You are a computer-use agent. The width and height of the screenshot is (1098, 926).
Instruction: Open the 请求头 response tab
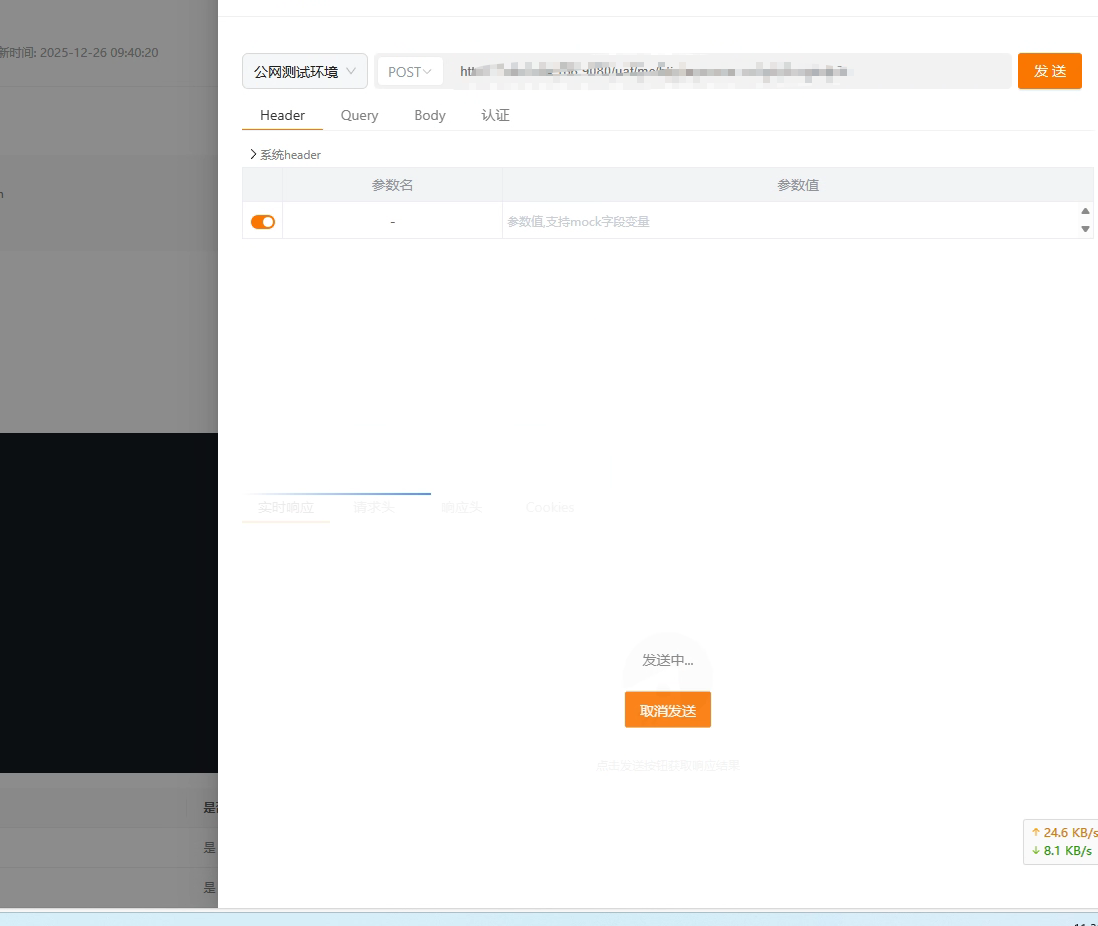374,507
